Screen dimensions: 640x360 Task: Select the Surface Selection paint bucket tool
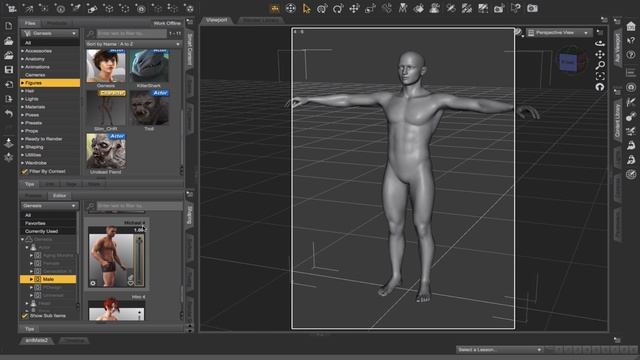(418, 9)
